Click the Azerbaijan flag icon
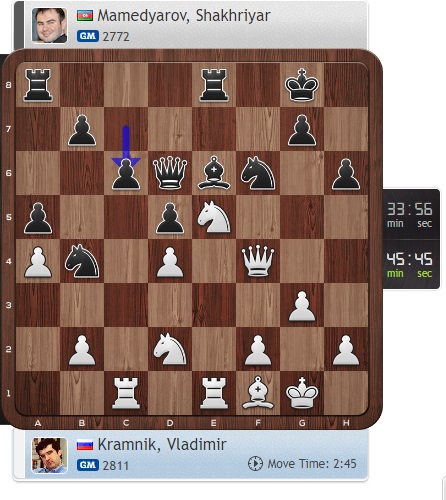The width and height of the screenshot is (446, 500). tap(85, 16)
